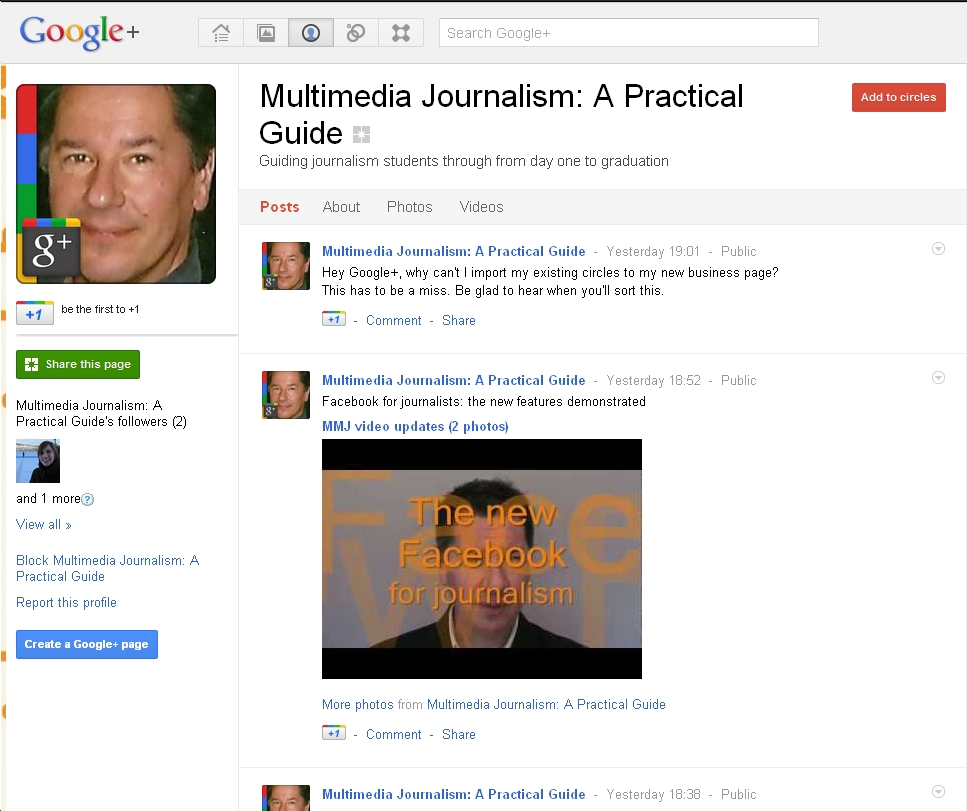Open author name link on 19:01 post

[453, 251]
